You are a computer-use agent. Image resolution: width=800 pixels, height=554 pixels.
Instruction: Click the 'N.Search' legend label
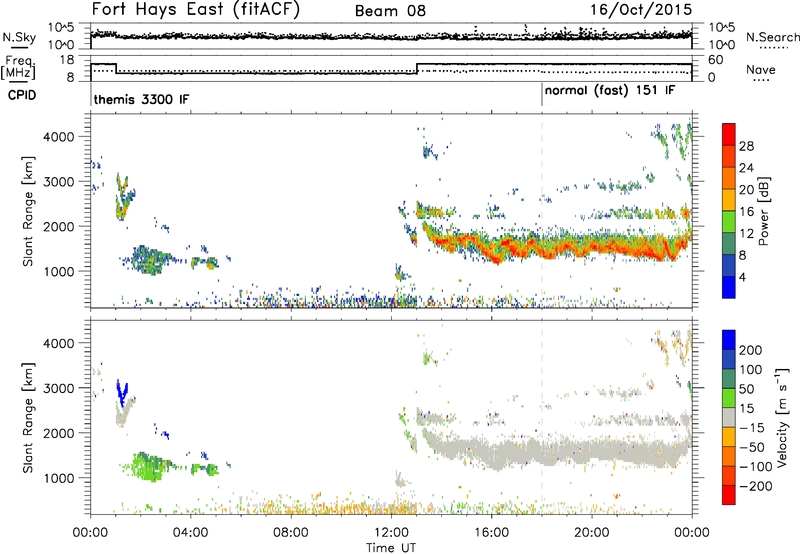[x=772, y=37]
